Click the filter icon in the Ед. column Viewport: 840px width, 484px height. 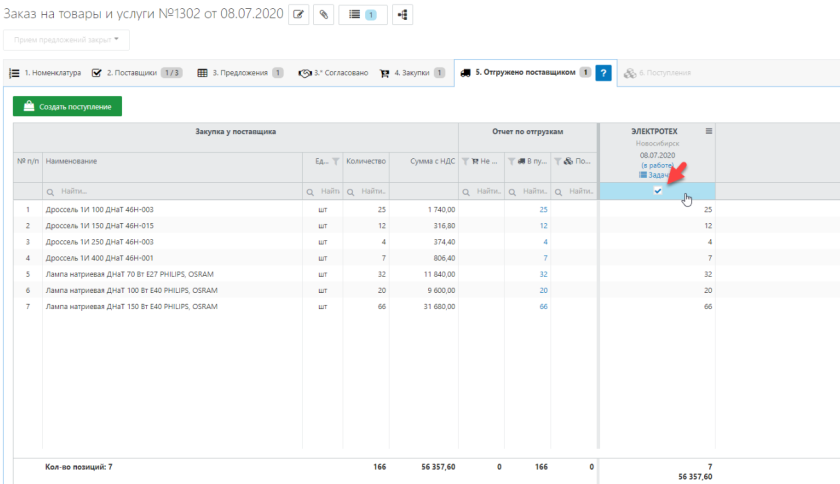pyautogui.click(x=336, y=161)
